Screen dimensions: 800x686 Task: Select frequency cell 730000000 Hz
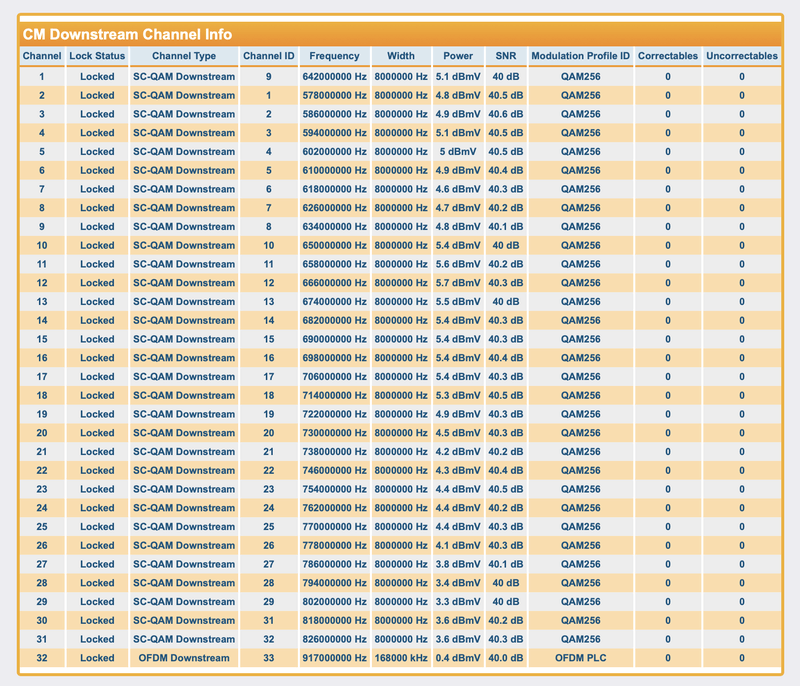334,433
